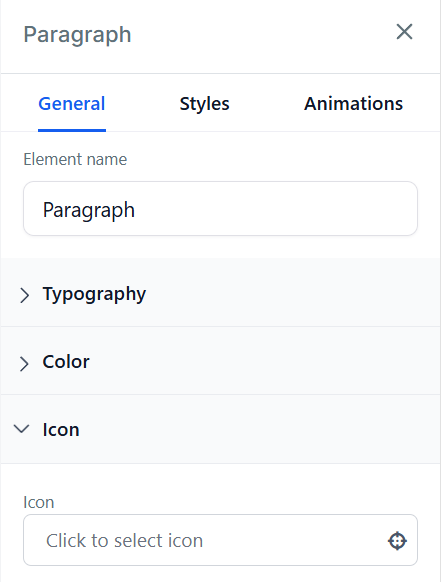The width and height of the screenshot is (441, 582).
Task: Open the Styles tab
Action: [205, 104]
